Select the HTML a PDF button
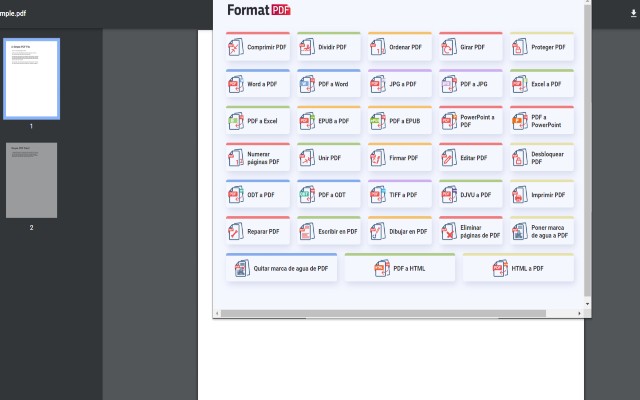The width and height of the screenshot is (640, 400). click(518, 268)
